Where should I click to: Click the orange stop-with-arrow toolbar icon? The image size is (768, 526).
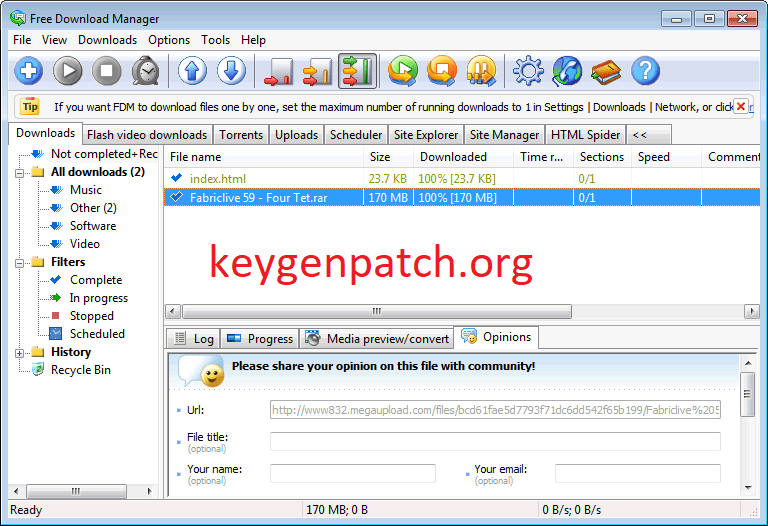coord(442,71)
